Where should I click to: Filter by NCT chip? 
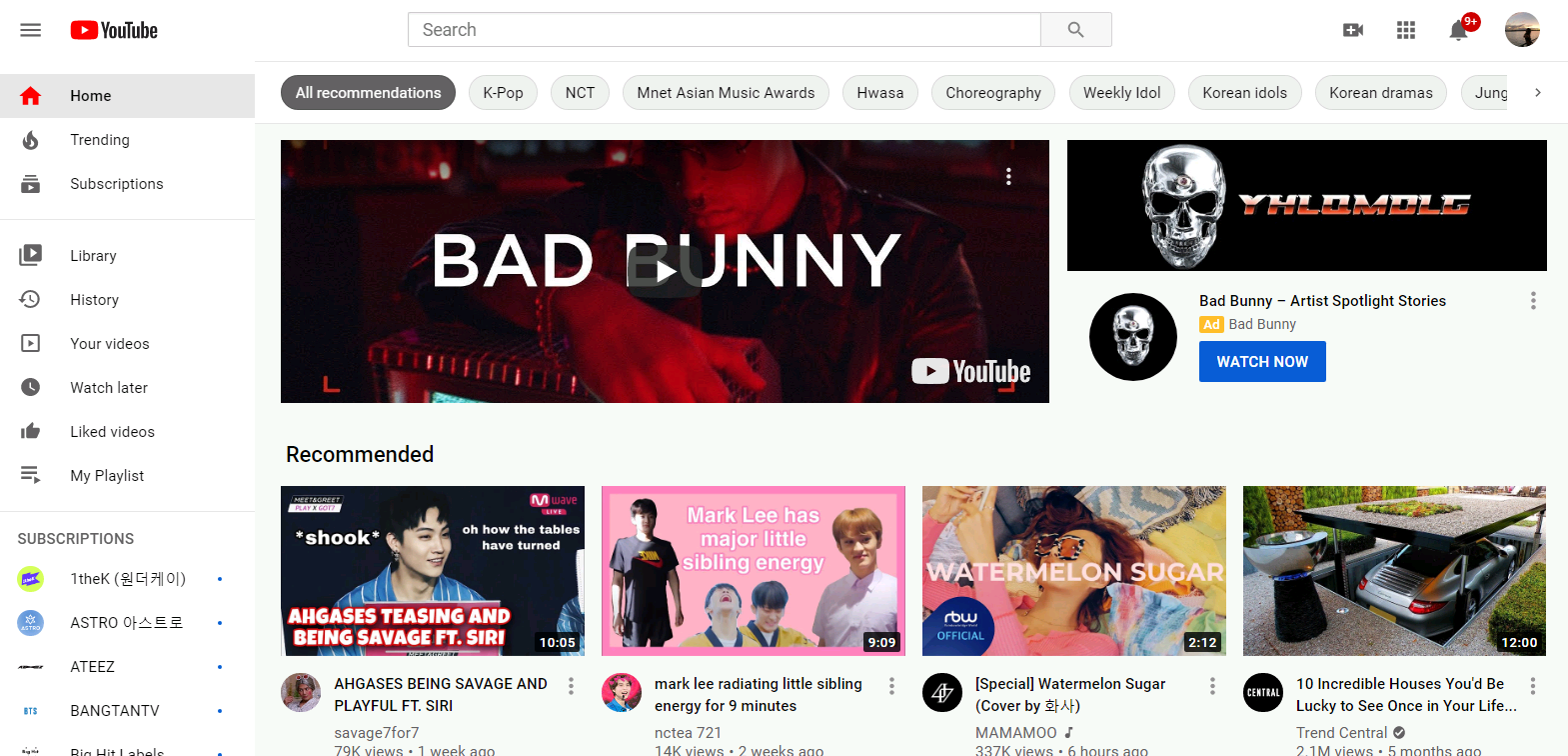[580, 93]
